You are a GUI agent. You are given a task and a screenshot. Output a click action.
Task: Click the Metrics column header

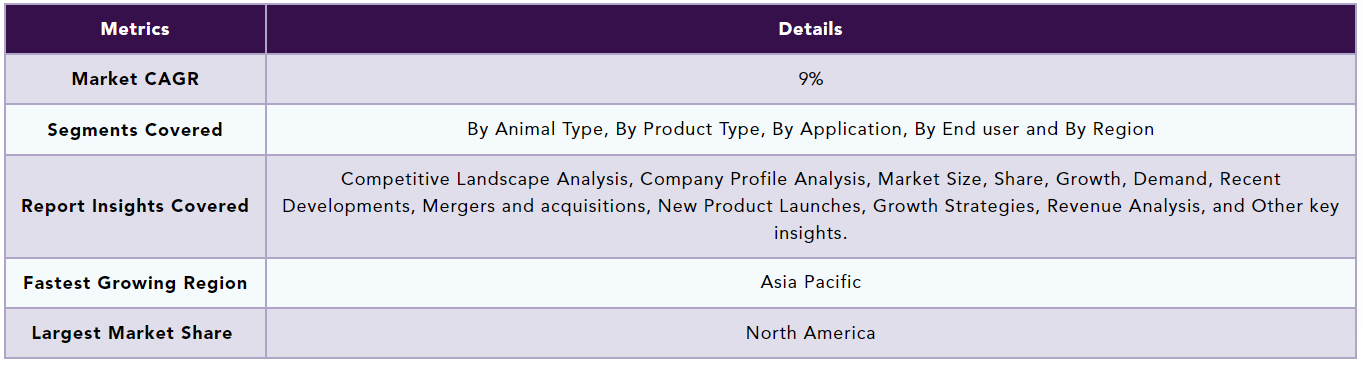click(x=135, y=29)
